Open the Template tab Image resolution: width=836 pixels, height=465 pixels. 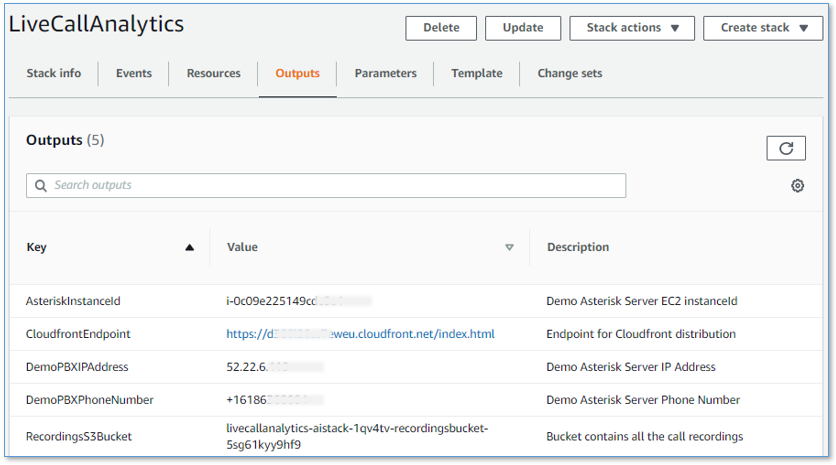coord(476,74)
